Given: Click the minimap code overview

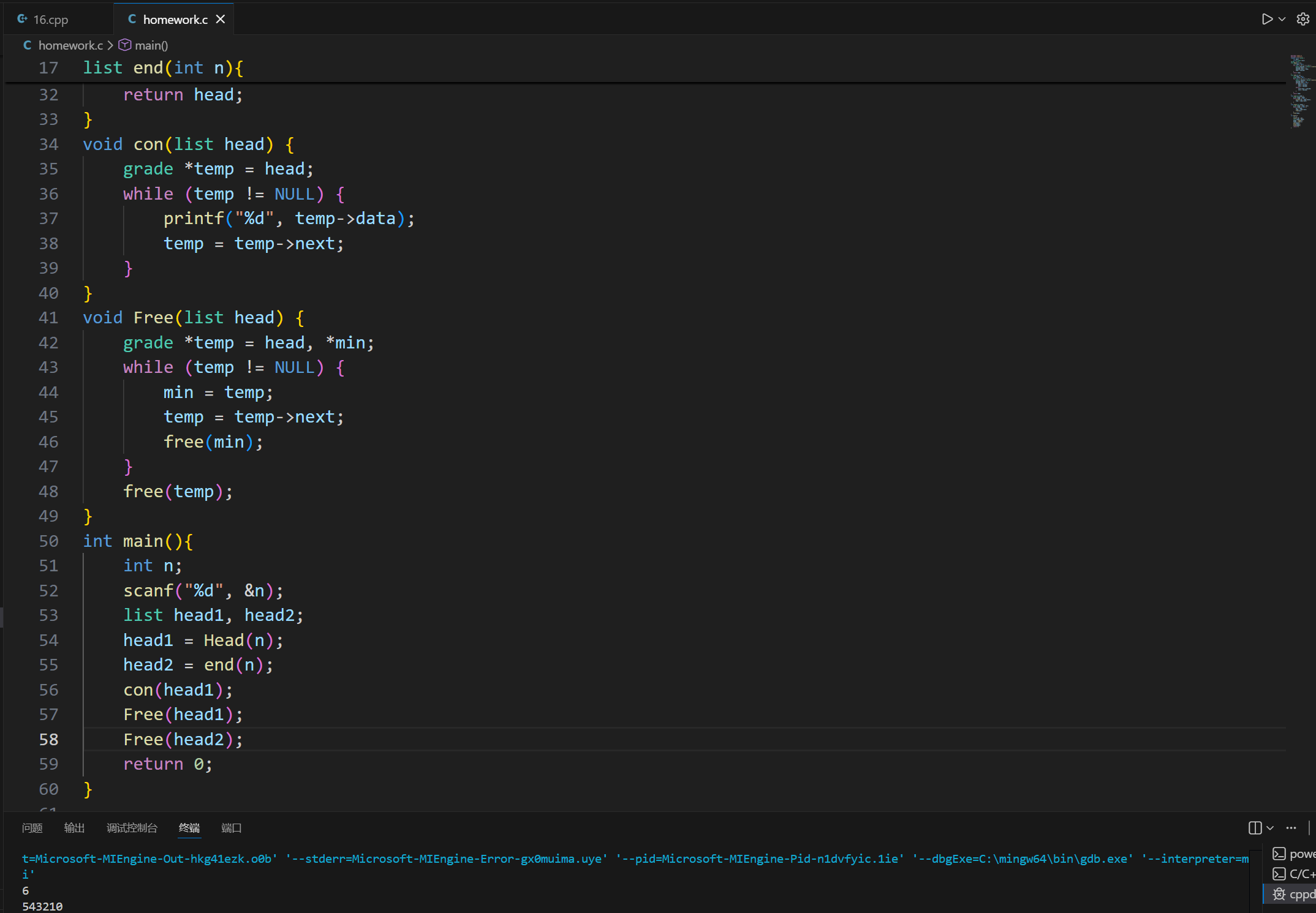Looking at the screenshot, I should [x=1299, y=91].
